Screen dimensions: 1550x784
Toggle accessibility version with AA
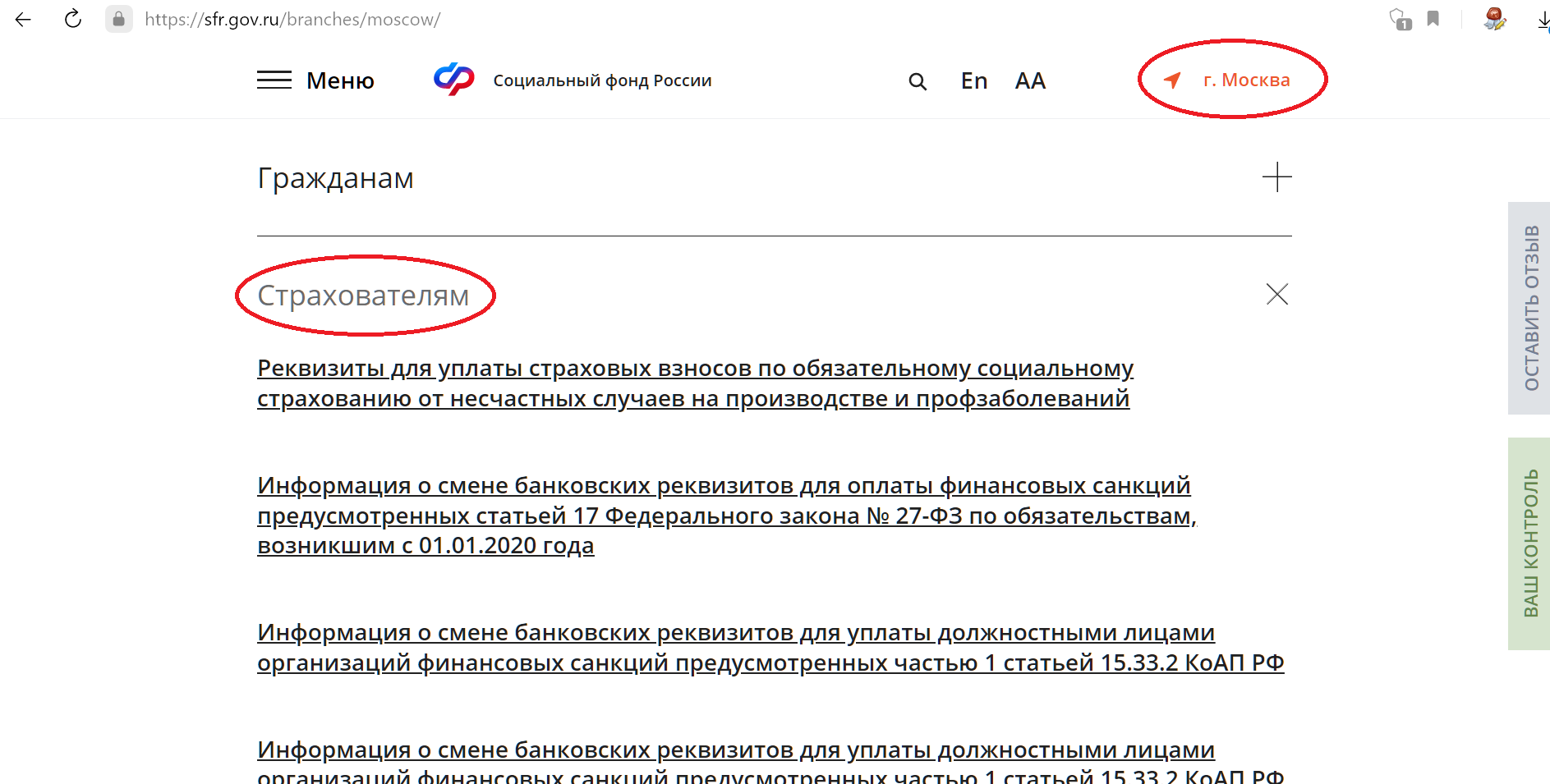[x=1030, y=80]
